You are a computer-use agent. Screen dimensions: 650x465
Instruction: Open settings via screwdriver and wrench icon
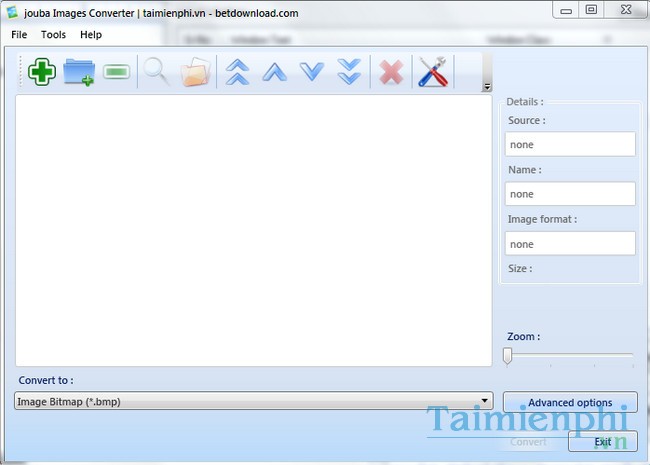[433, 72]
